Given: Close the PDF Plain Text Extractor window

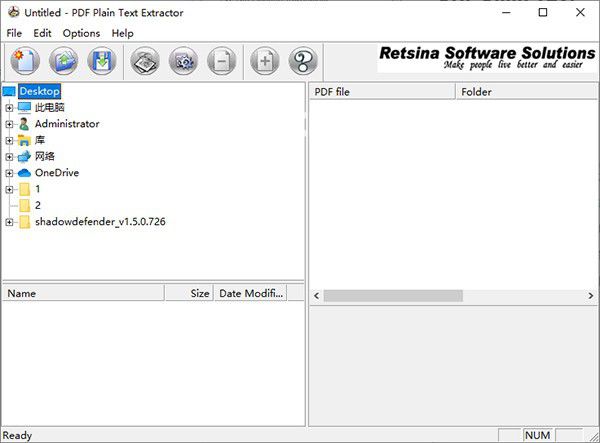Looking at the screenshot, I should [580, 13].
